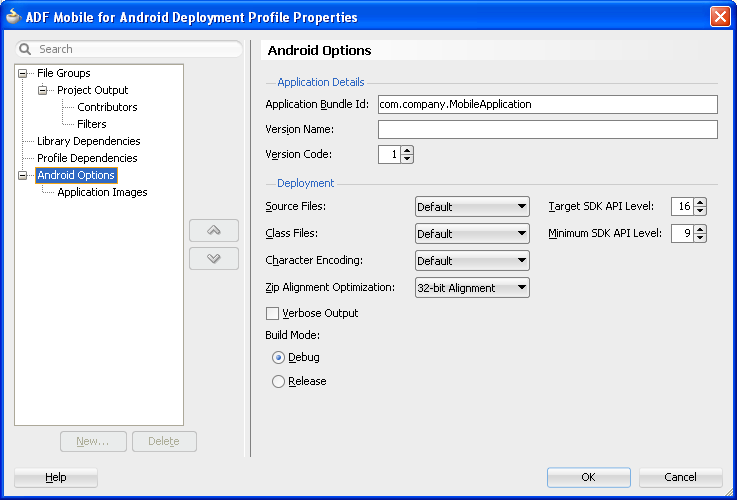
Task: Decrease Version Code with down arrow
Action: (407, 159)
